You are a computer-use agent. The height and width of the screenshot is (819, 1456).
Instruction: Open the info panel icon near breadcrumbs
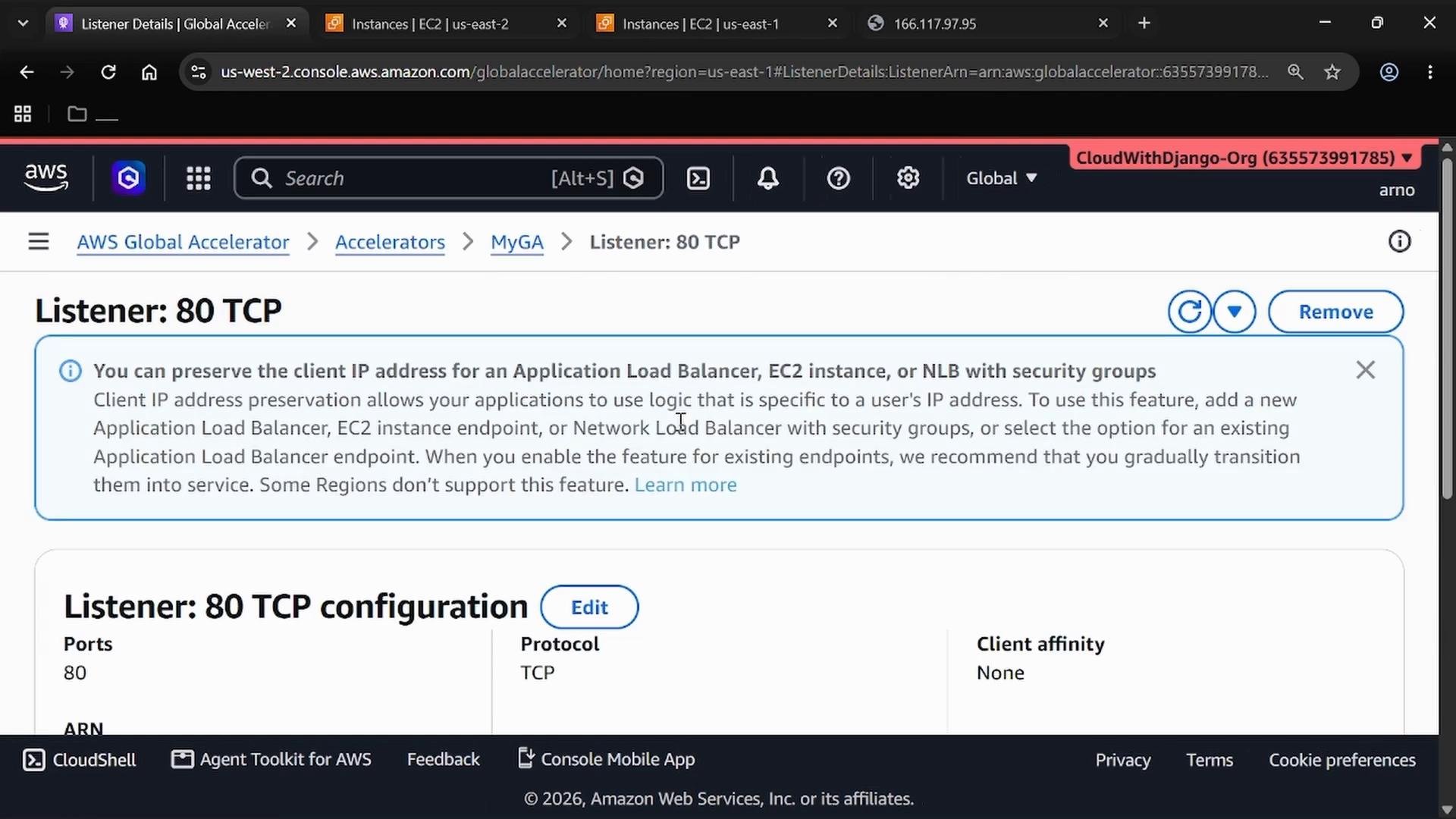coord(1399,242)
